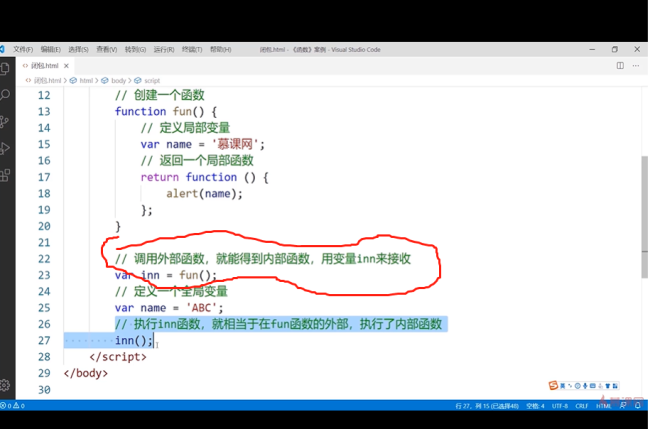The image size is (650, 429).
Task: Open the Extensions view
Action: coord(5,175)
